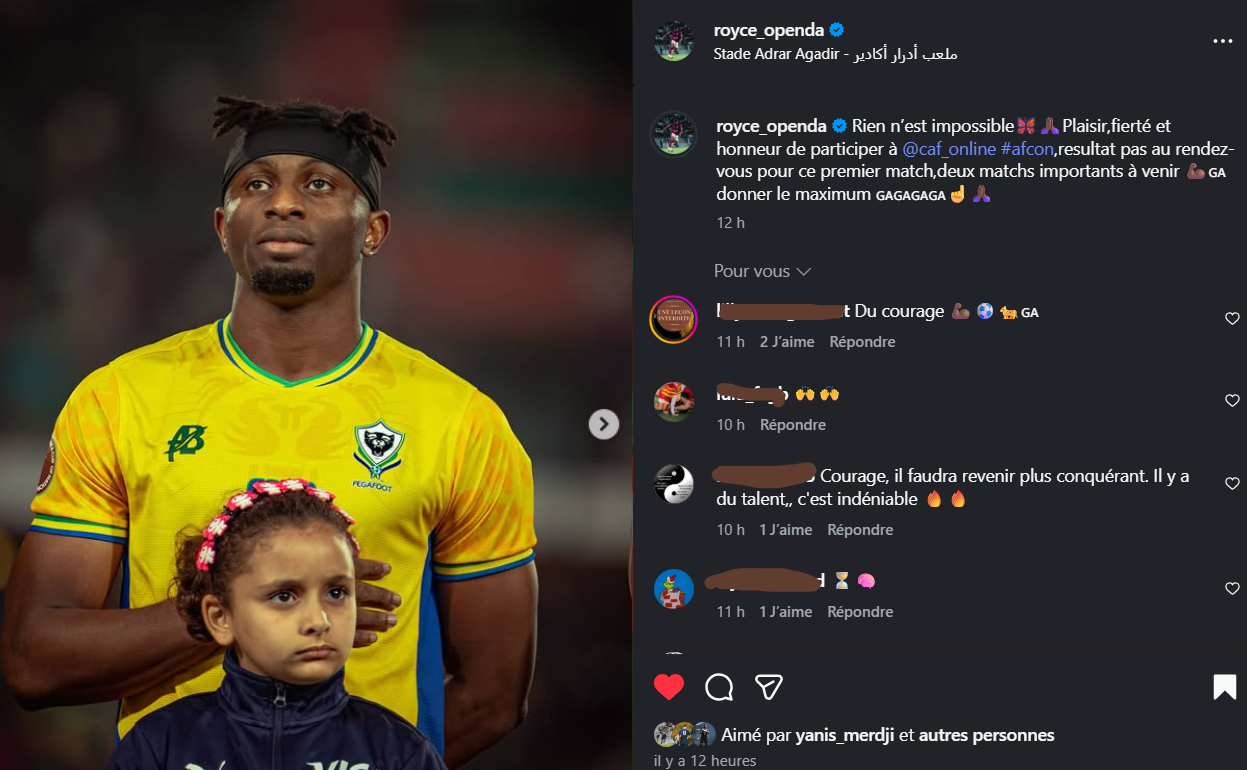Open the three-dot more options menu
The width and height of the screenshot is (1247, 770).
click(x=1222, y=41)
